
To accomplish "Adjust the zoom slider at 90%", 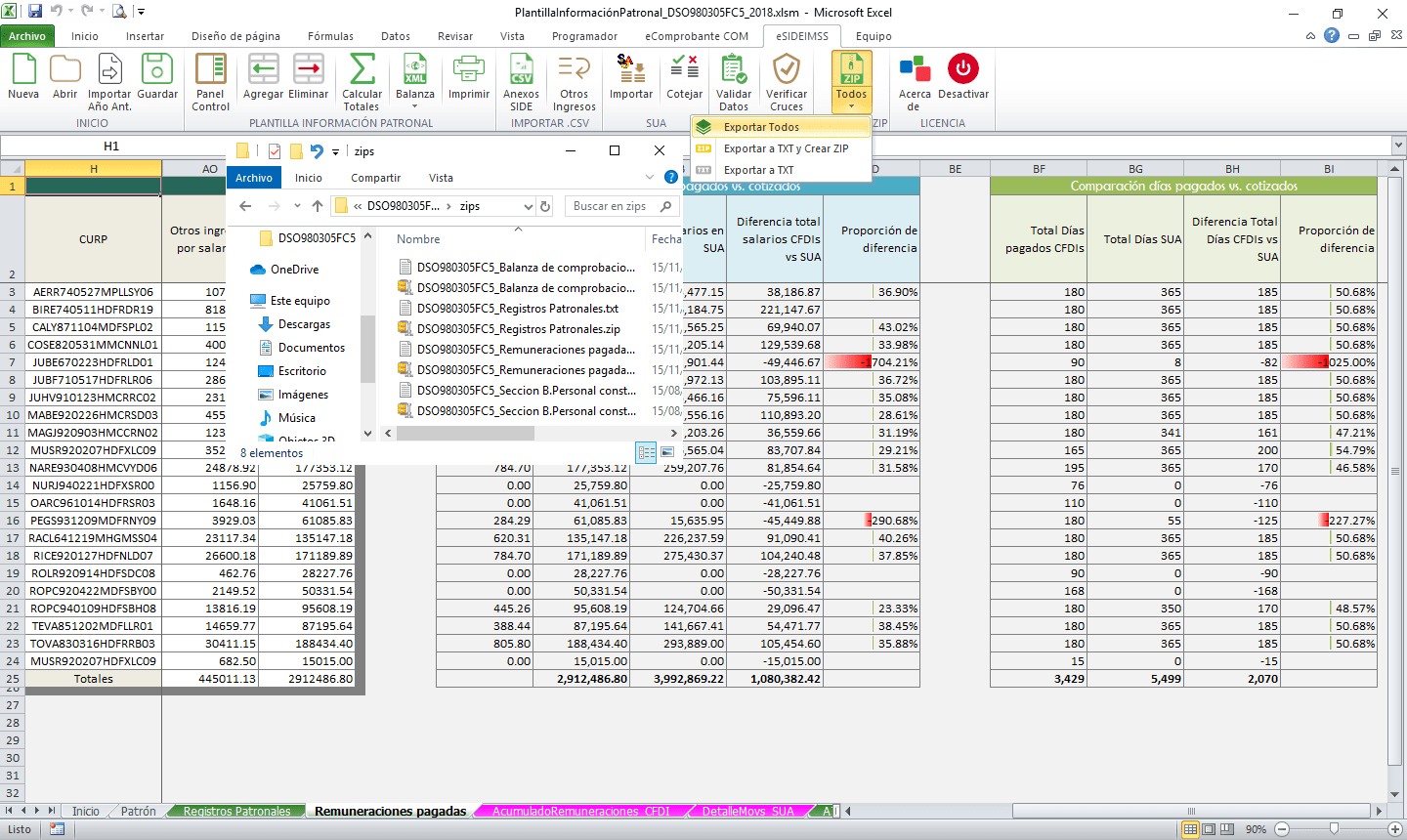I will tap(1334, 829).
